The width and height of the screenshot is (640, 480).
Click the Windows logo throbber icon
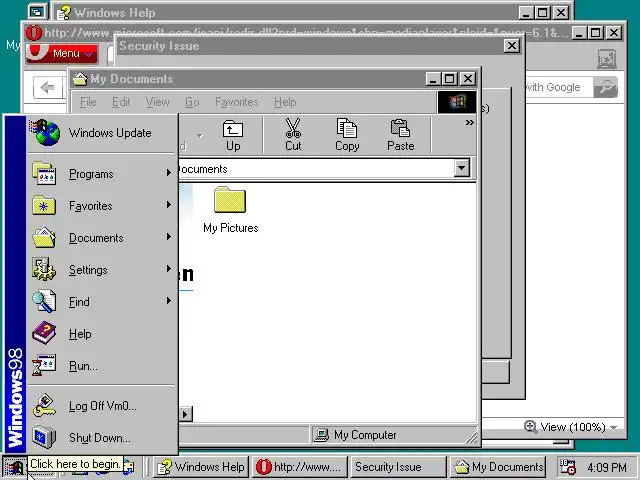tap(457, 102)
